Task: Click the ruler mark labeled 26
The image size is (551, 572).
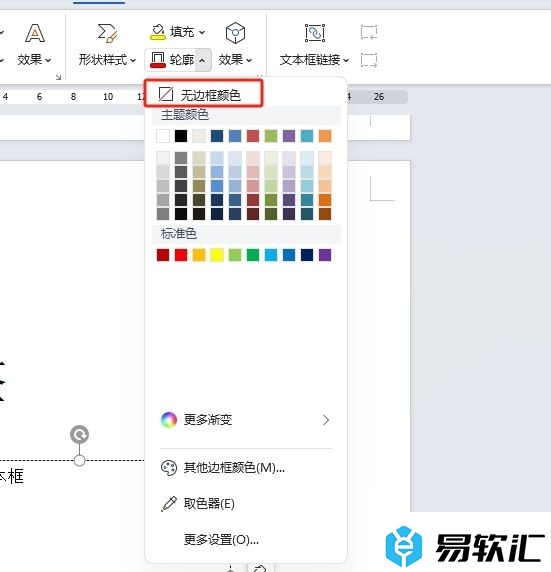Action: point(379,97)
